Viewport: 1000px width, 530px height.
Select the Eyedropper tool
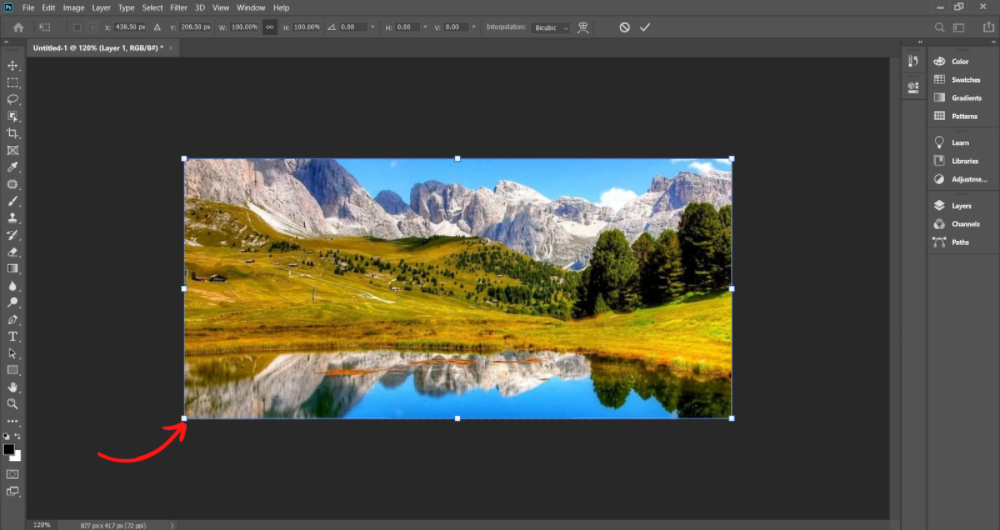(x=13, y=167)
